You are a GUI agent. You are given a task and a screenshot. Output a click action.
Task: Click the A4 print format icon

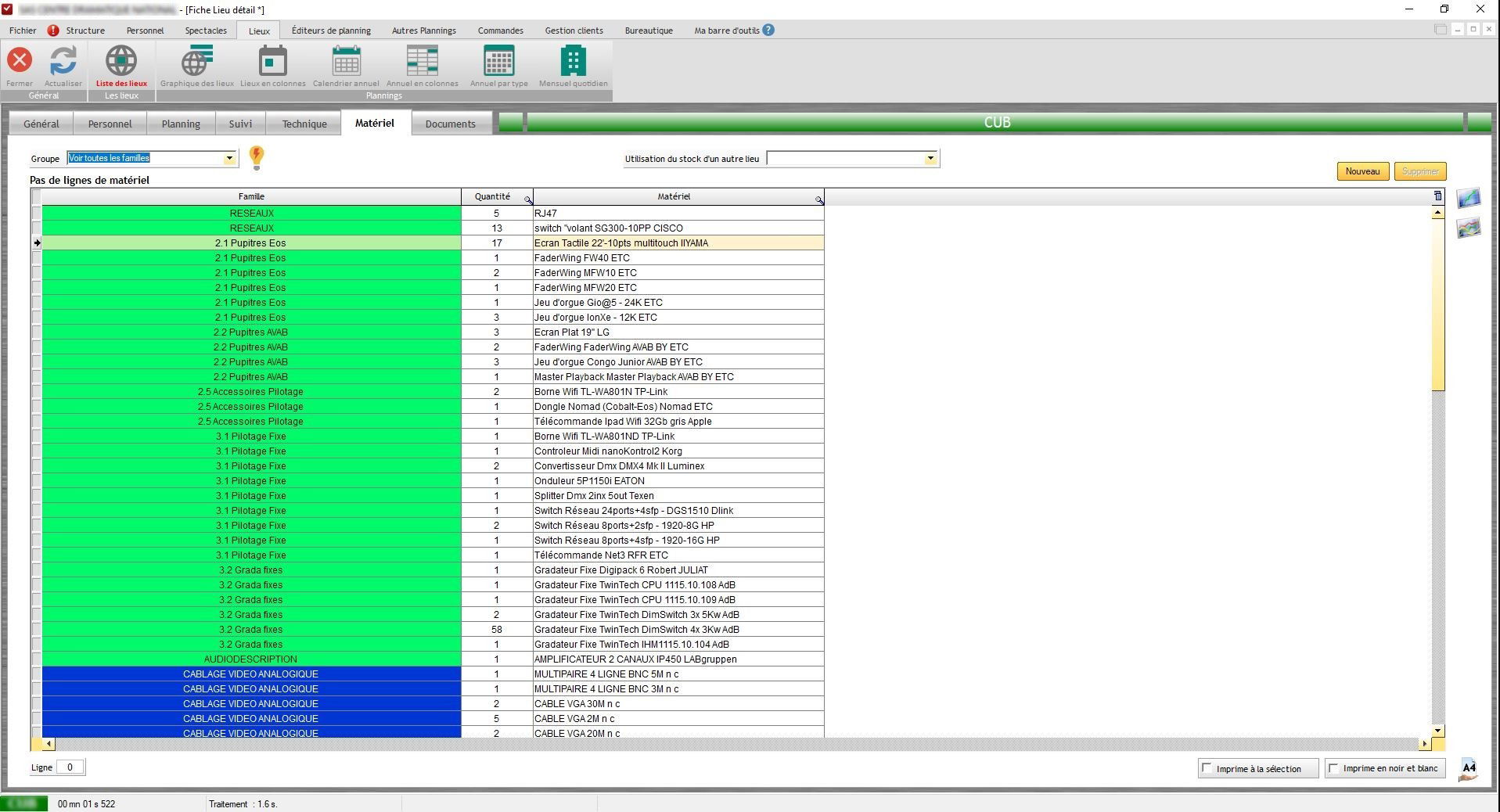1469,769
